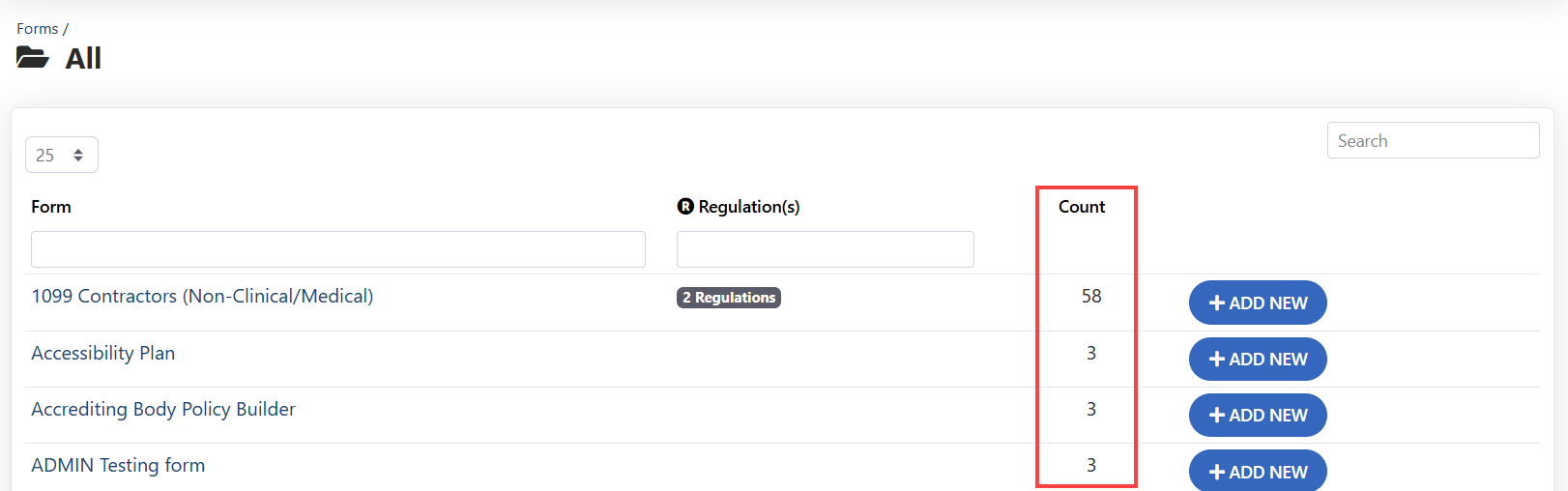The height and width of the screenshot is (491, 1568).
Task: Add new Accessibility Plan entry
Action: (1257, 360)
